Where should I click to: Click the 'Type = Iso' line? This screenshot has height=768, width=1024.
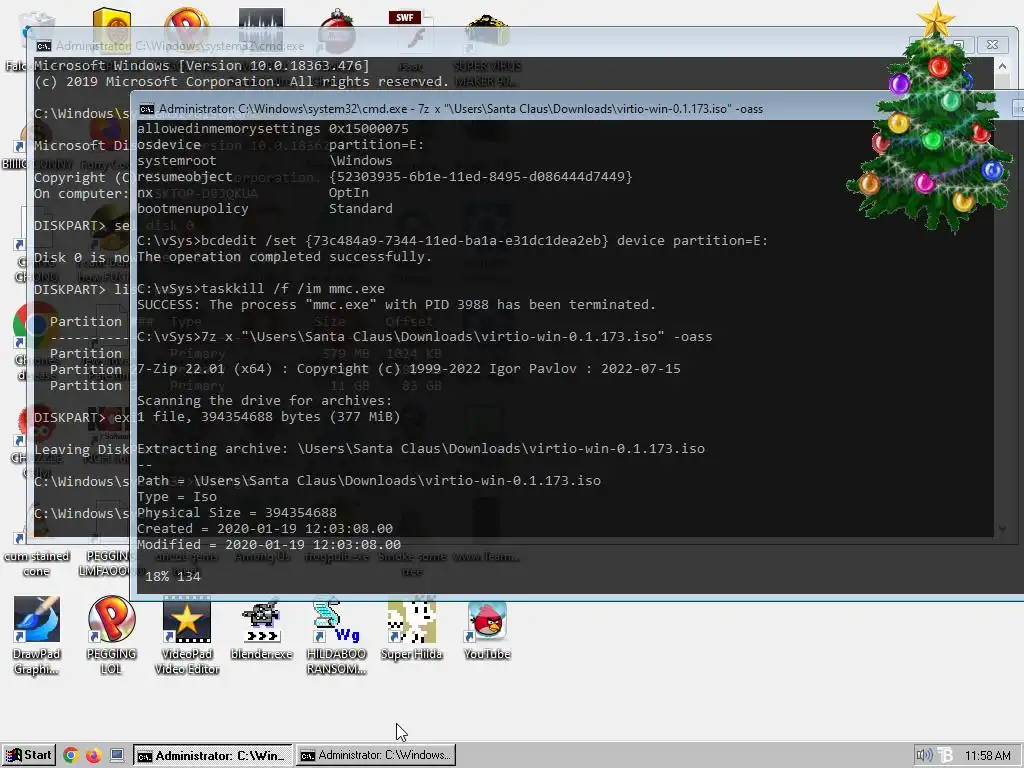coord(177,496)
